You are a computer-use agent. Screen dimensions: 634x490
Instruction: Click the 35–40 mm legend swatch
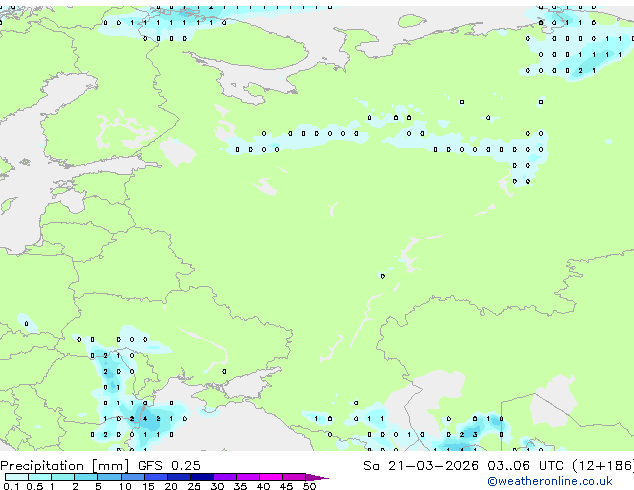coord(247,477)
